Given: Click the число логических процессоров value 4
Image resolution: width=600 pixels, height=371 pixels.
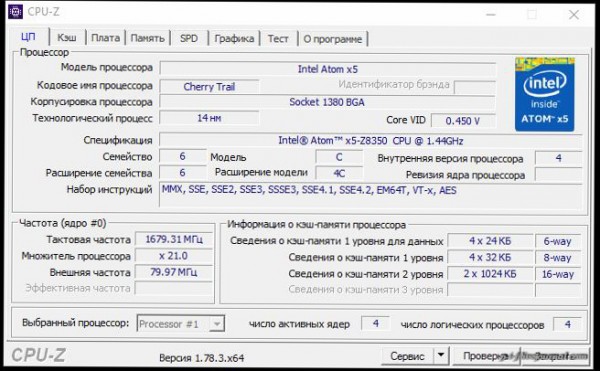Looking at the screenshot, I should [x=567, y=325].
